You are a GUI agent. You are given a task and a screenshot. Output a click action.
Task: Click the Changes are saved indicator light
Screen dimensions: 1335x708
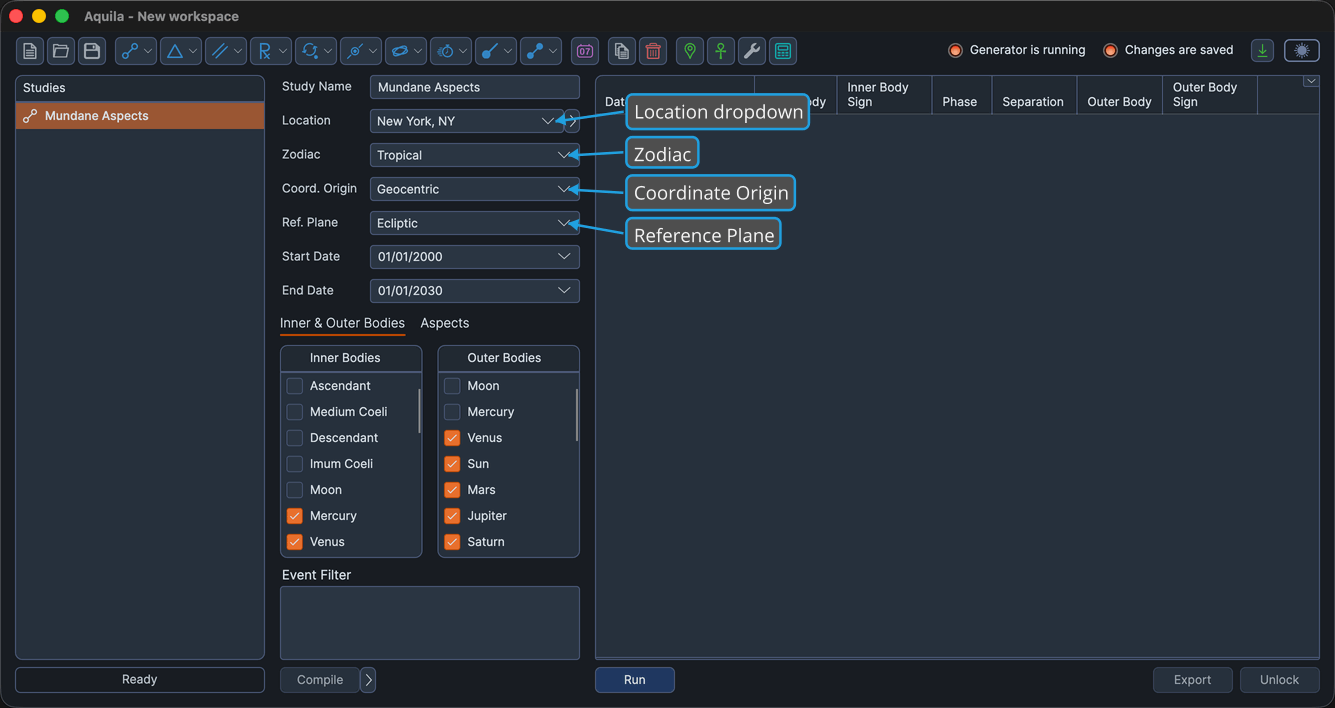[x=1110, y=50]
